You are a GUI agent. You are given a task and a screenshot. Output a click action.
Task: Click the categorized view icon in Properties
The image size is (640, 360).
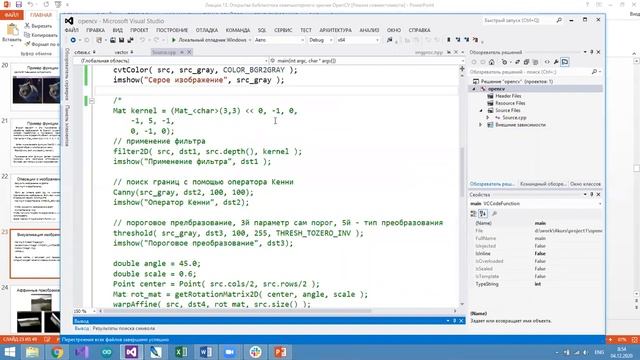473,213
